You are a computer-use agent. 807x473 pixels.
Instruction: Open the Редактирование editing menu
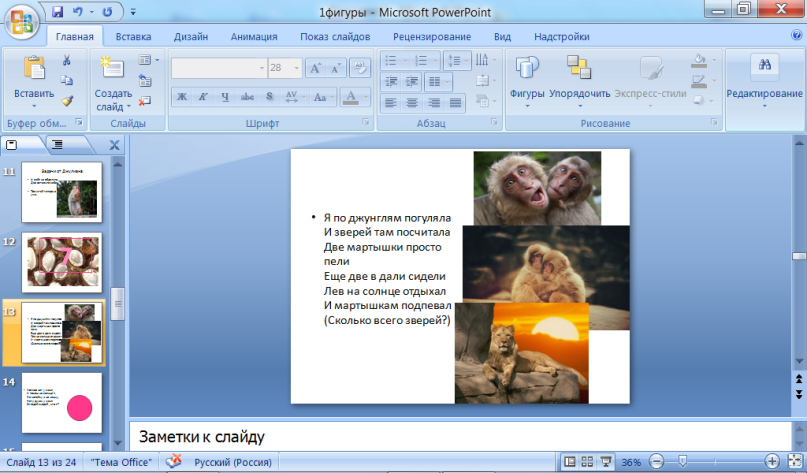[x=764, y=81]
